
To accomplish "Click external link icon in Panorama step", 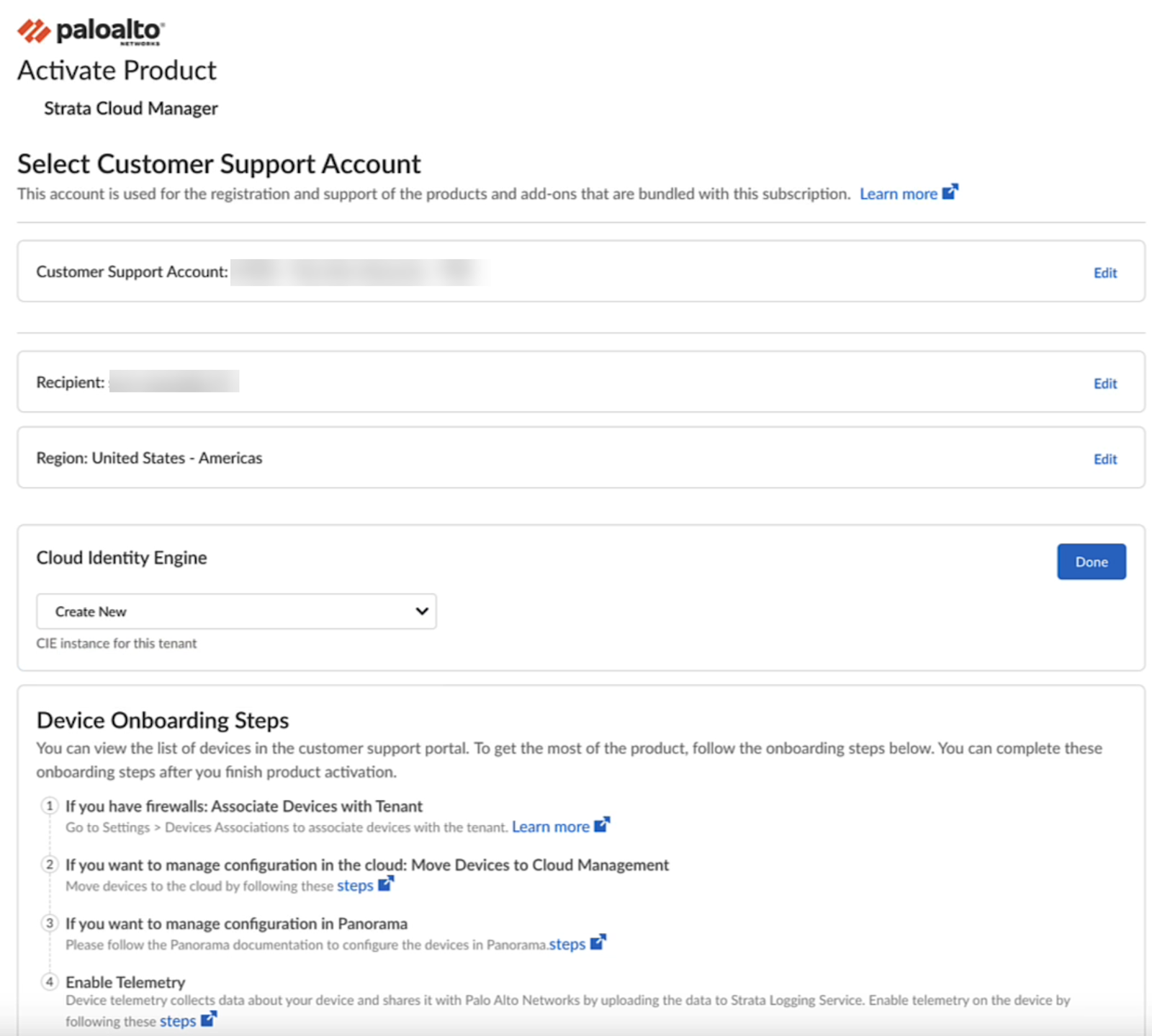I will coord(598,942).
